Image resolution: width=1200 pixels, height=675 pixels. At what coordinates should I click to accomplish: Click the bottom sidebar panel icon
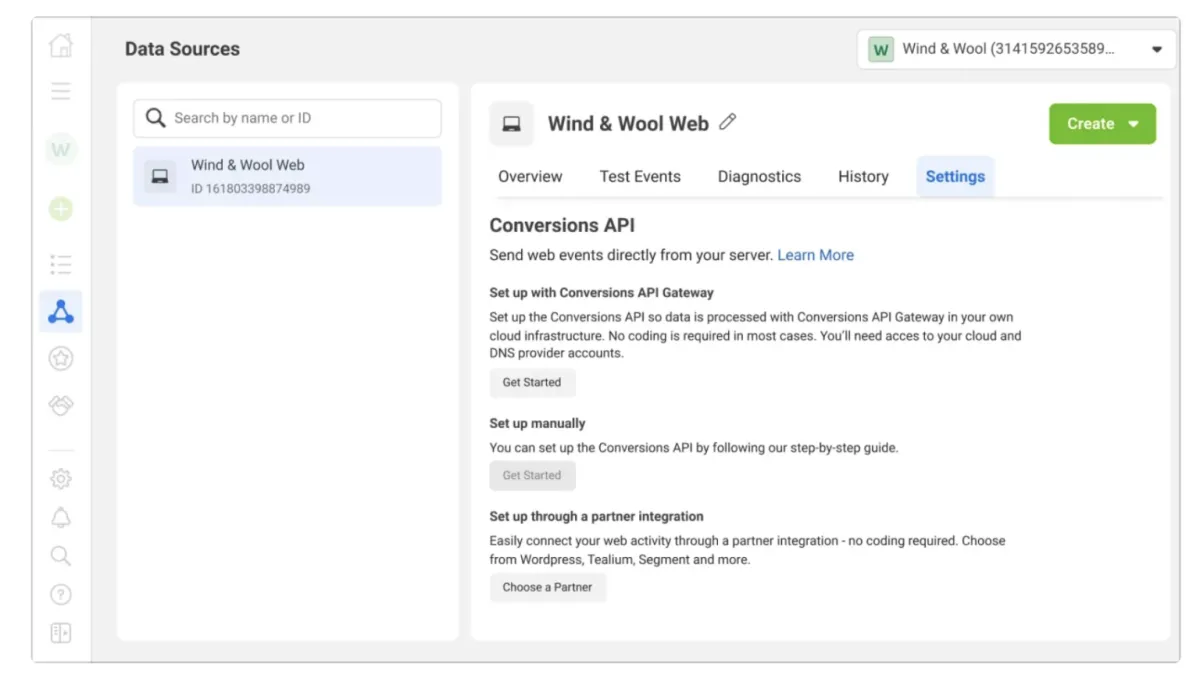tap(61, 633)
